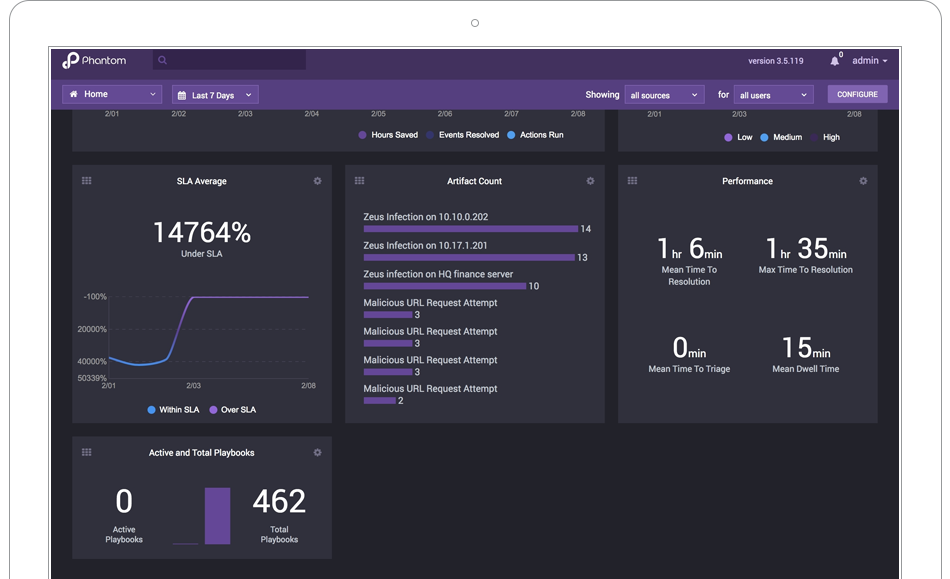Image resolution: width=950 pixels, height=579 pixels.
Task: Toggle the Within SLA legend series
Action: coord(173,410)
